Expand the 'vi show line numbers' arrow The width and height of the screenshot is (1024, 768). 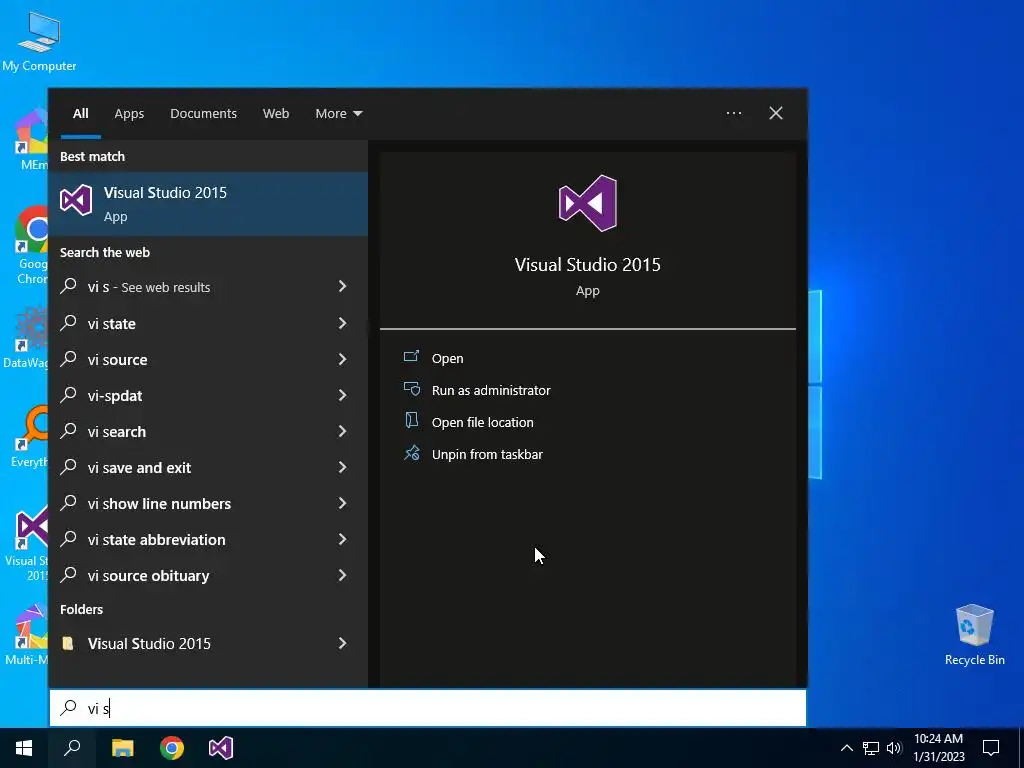342,503
